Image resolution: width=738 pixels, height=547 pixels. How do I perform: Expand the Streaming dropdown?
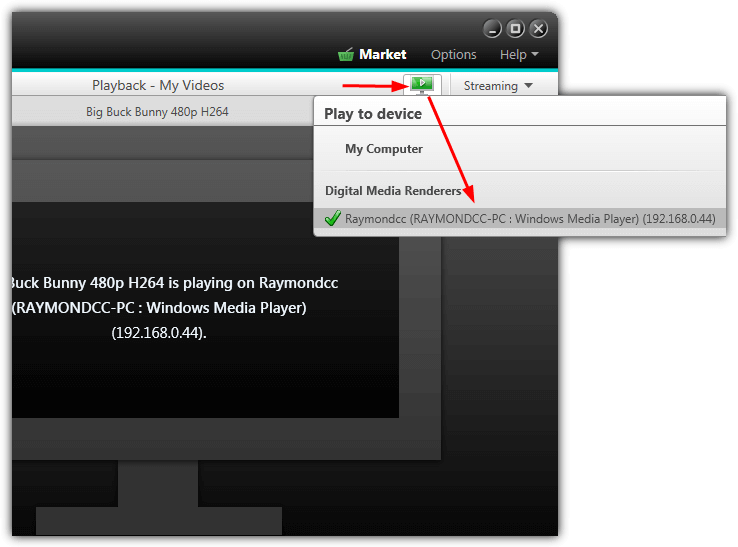[x=498, y=86]
